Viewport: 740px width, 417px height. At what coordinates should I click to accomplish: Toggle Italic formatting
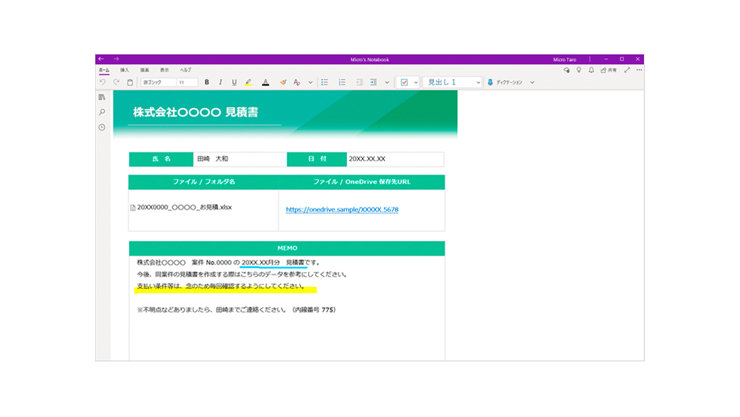pyautogui.click(x=220, y=82)
